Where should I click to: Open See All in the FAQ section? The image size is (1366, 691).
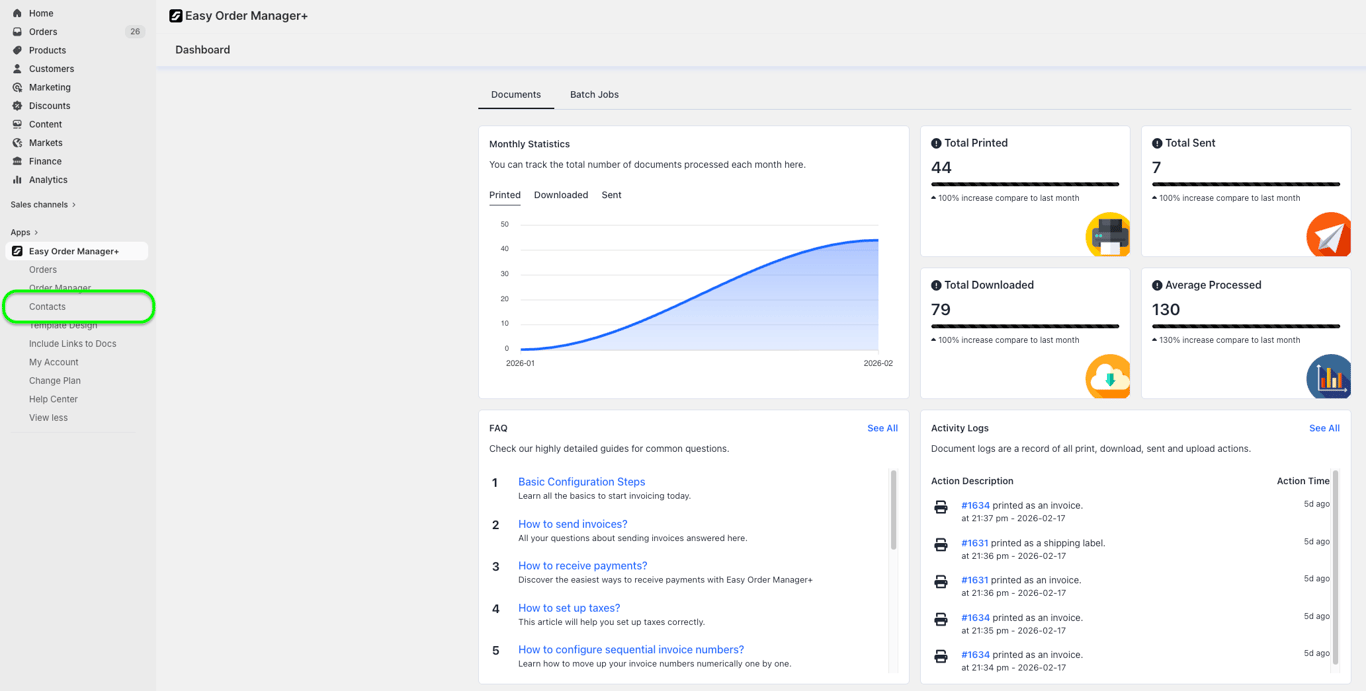click(x=882, y=428)
